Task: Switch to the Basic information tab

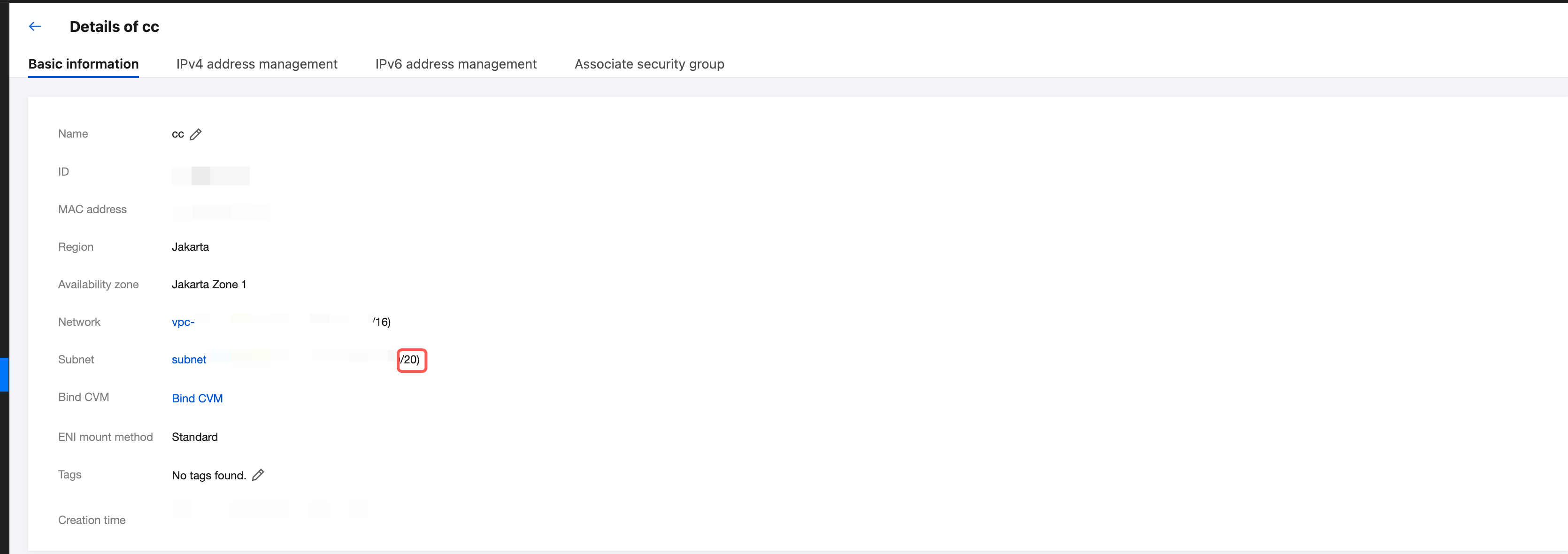Action: 84,64
